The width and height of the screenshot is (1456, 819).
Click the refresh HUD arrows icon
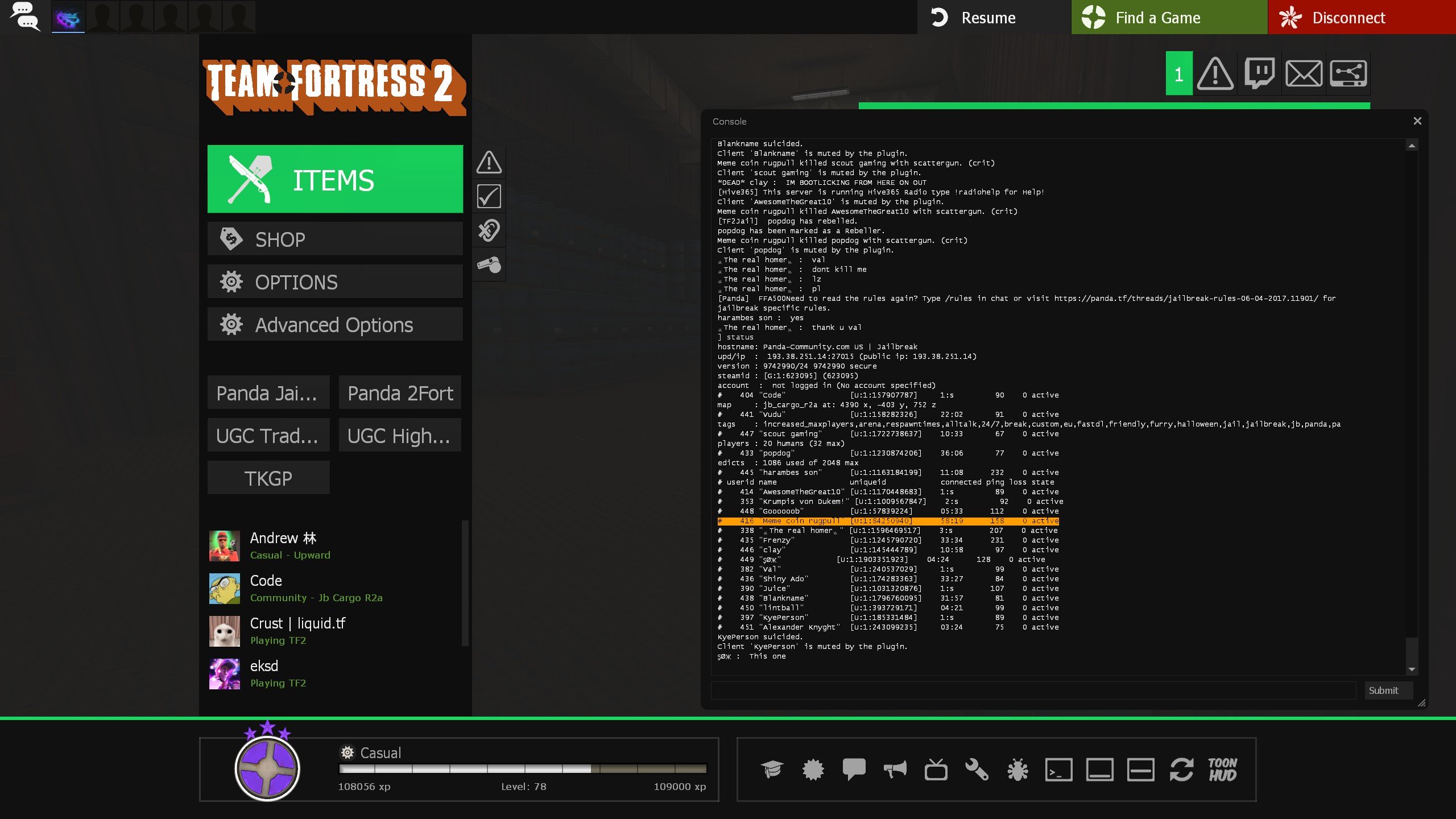1181,770
